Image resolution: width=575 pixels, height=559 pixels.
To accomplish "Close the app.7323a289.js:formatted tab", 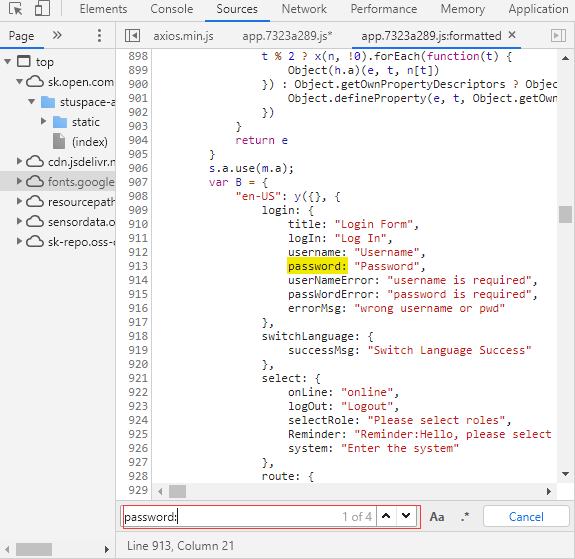I will click(512, 35).
